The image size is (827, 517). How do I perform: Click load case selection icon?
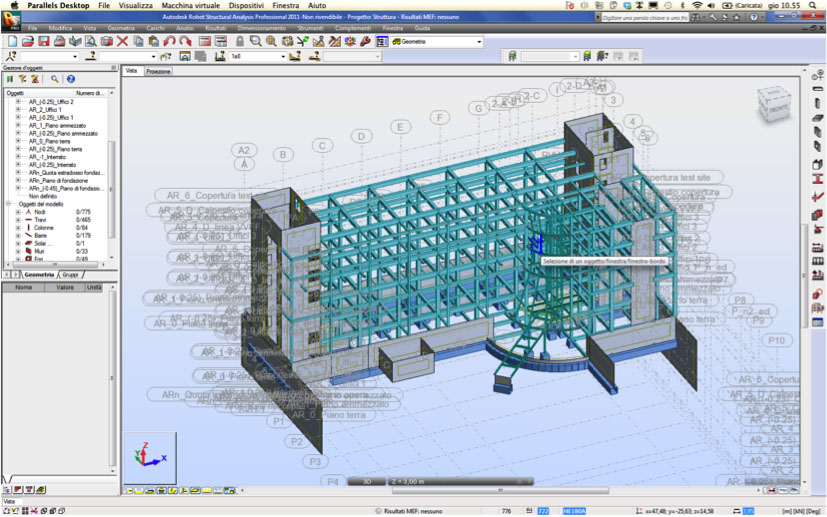coord(220,56)
